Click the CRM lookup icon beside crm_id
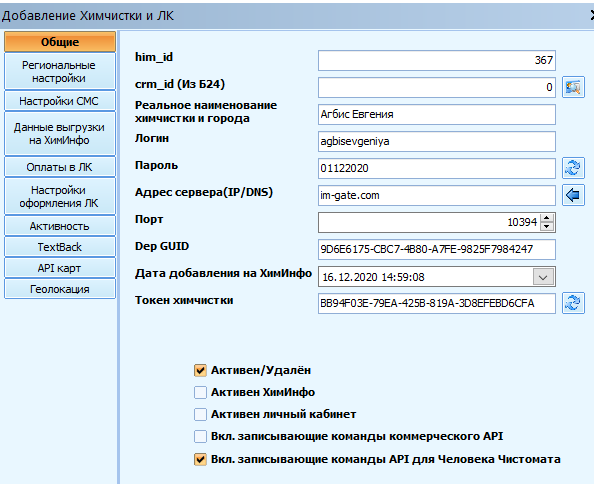Viewport: 594px width, 484px height. [x=573, y=87]
